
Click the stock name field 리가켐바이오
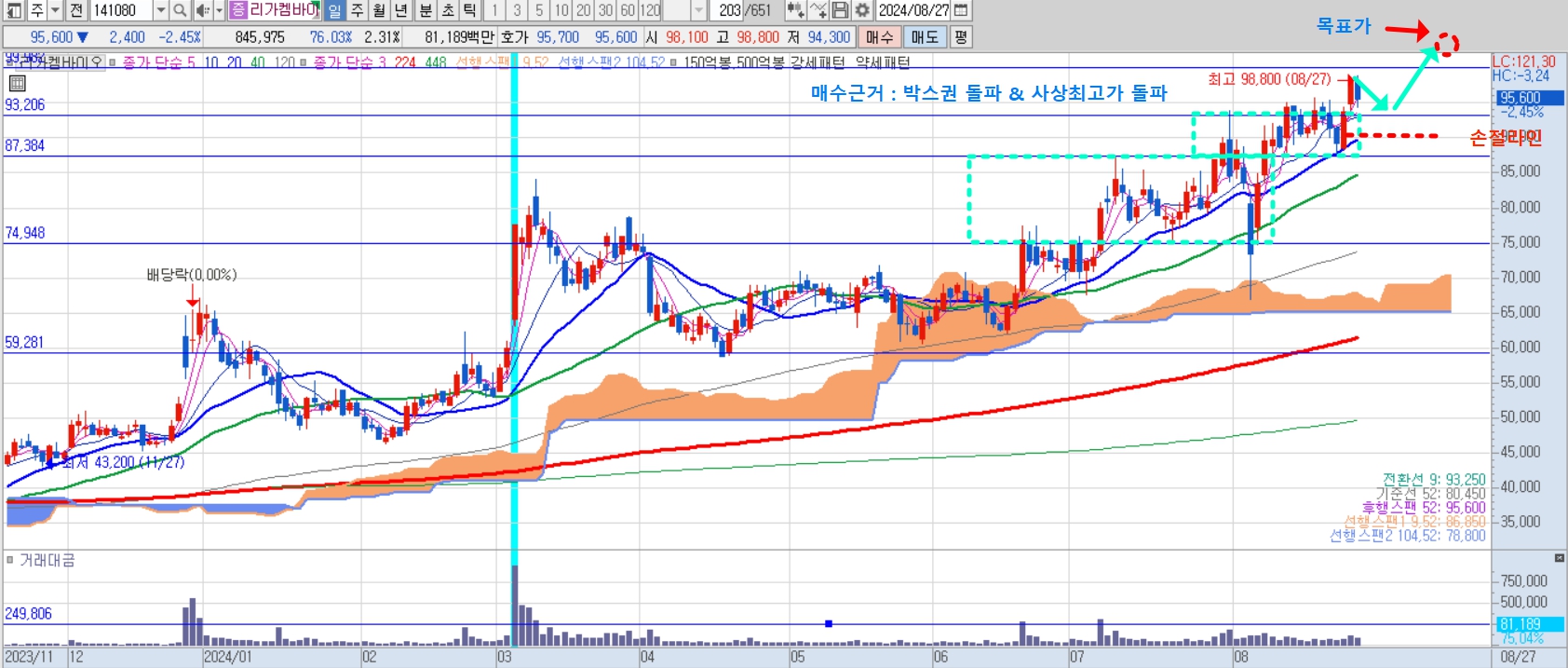point(285,10)
